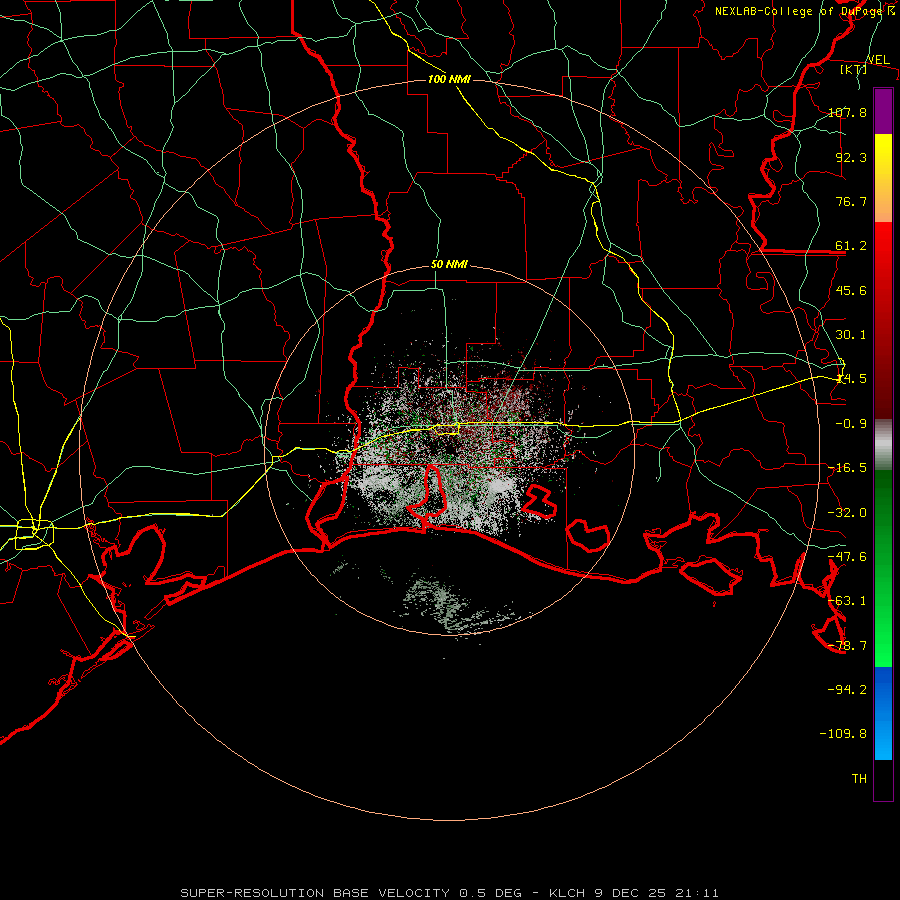Viewport: 900px width, 900px height.
Task: Click the '50 NMI' range ring label
Action: point(449,265)
